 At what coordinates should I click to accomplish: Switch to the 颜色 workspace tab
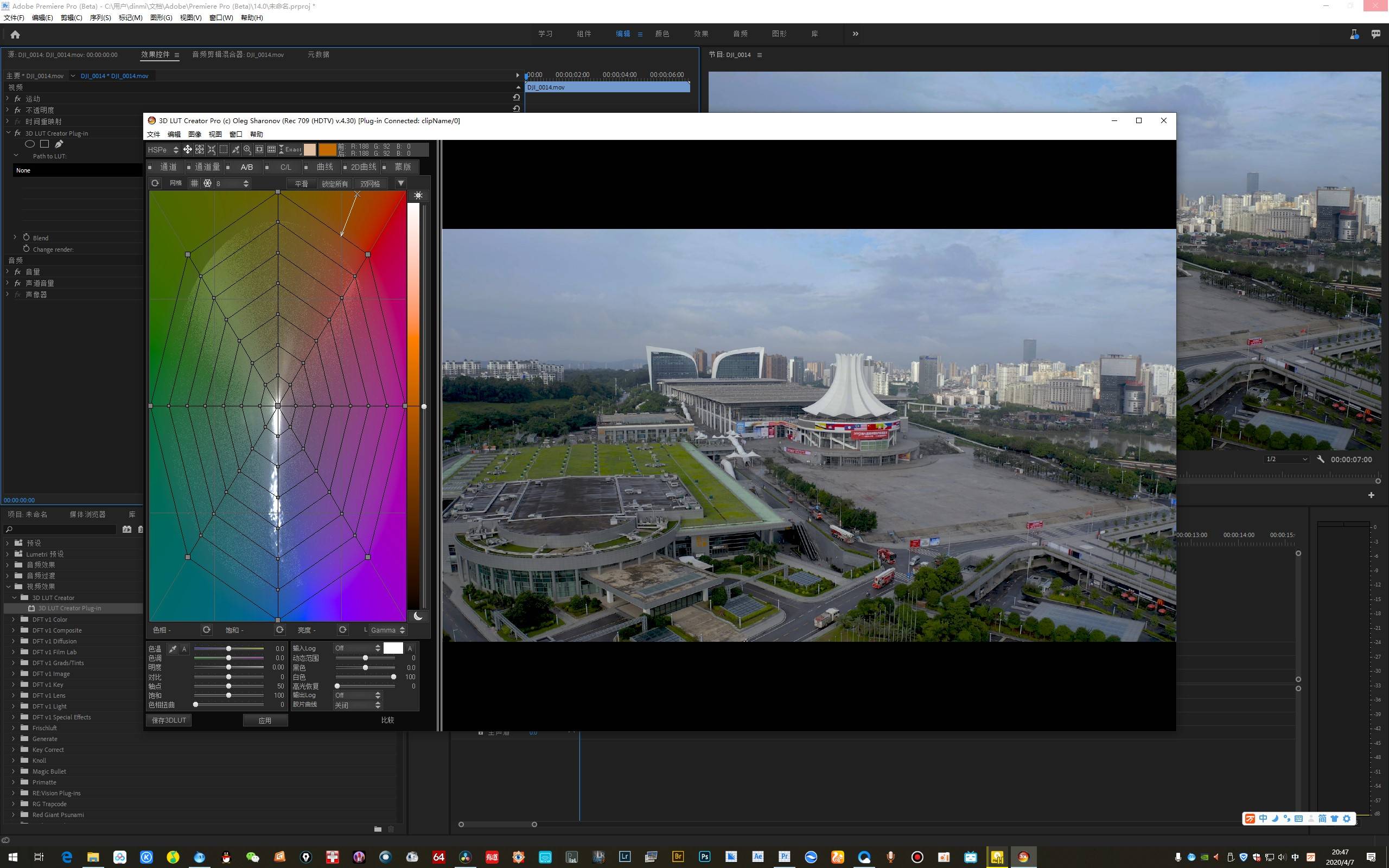[662, 34]
